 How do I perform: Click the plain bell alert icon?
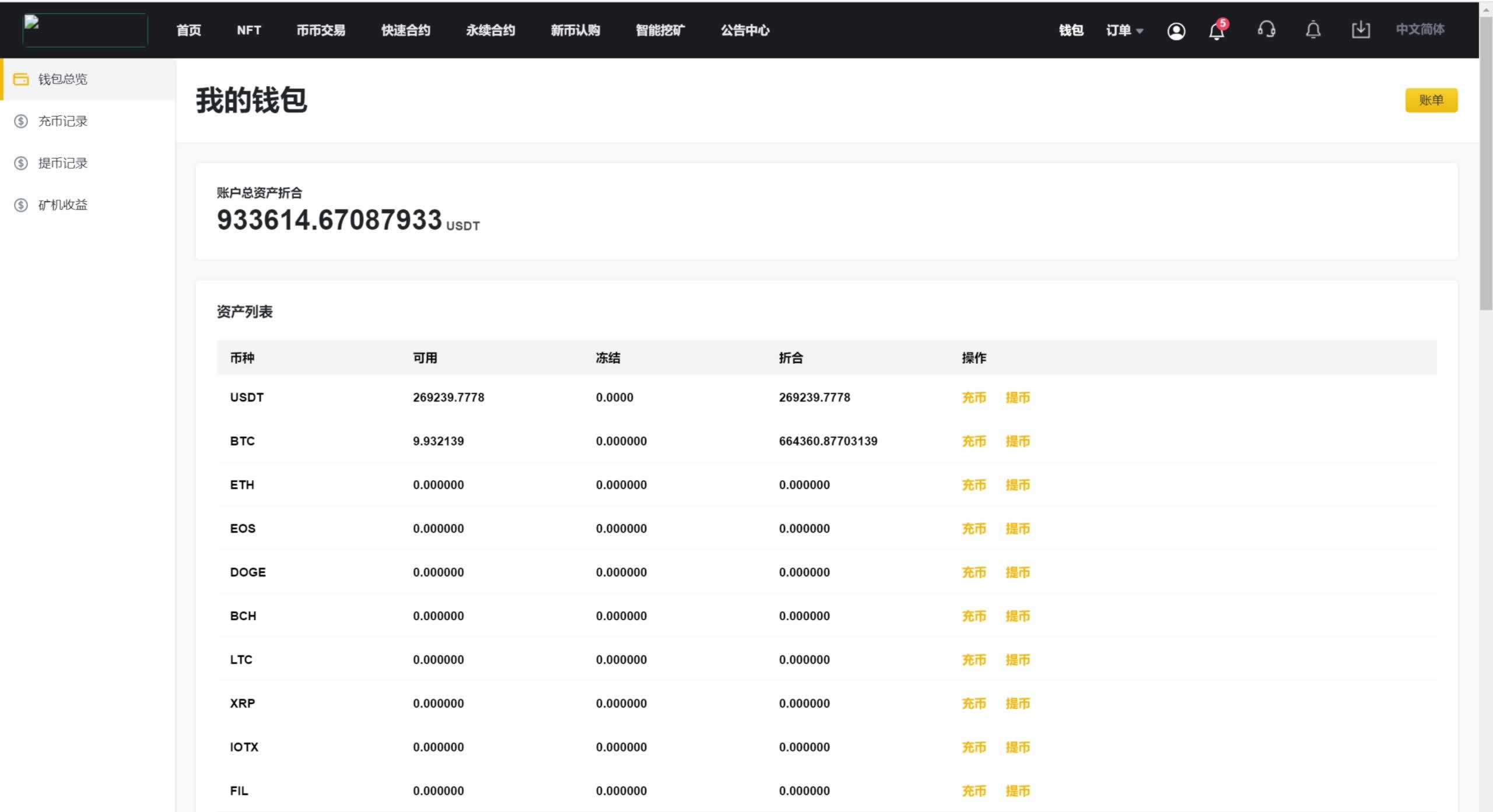1313,30
